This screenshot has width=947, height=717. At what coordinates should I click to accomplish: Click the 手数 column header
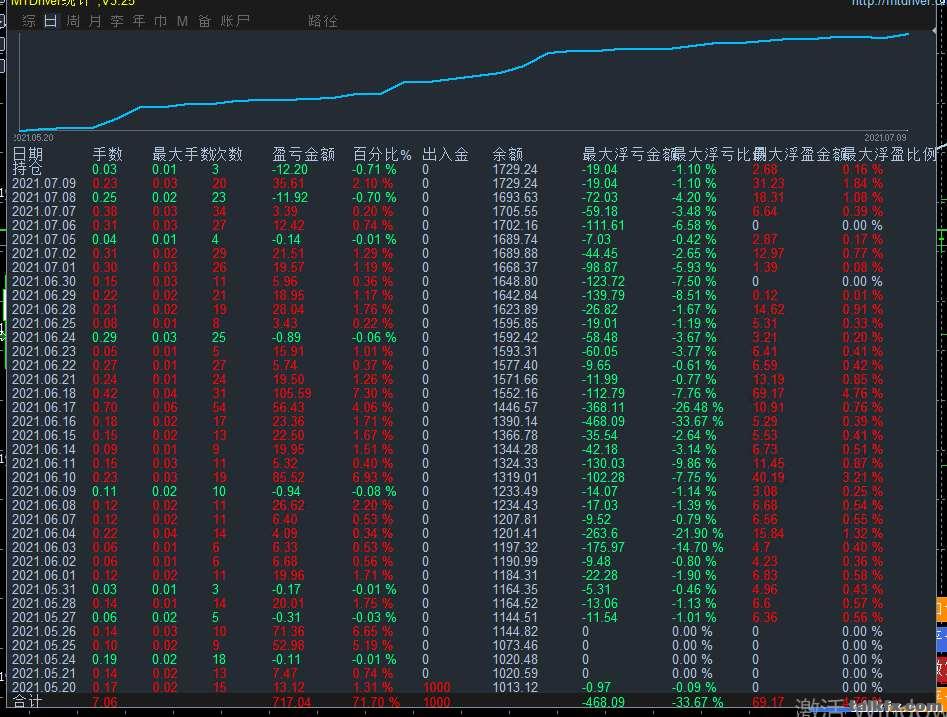108,155
